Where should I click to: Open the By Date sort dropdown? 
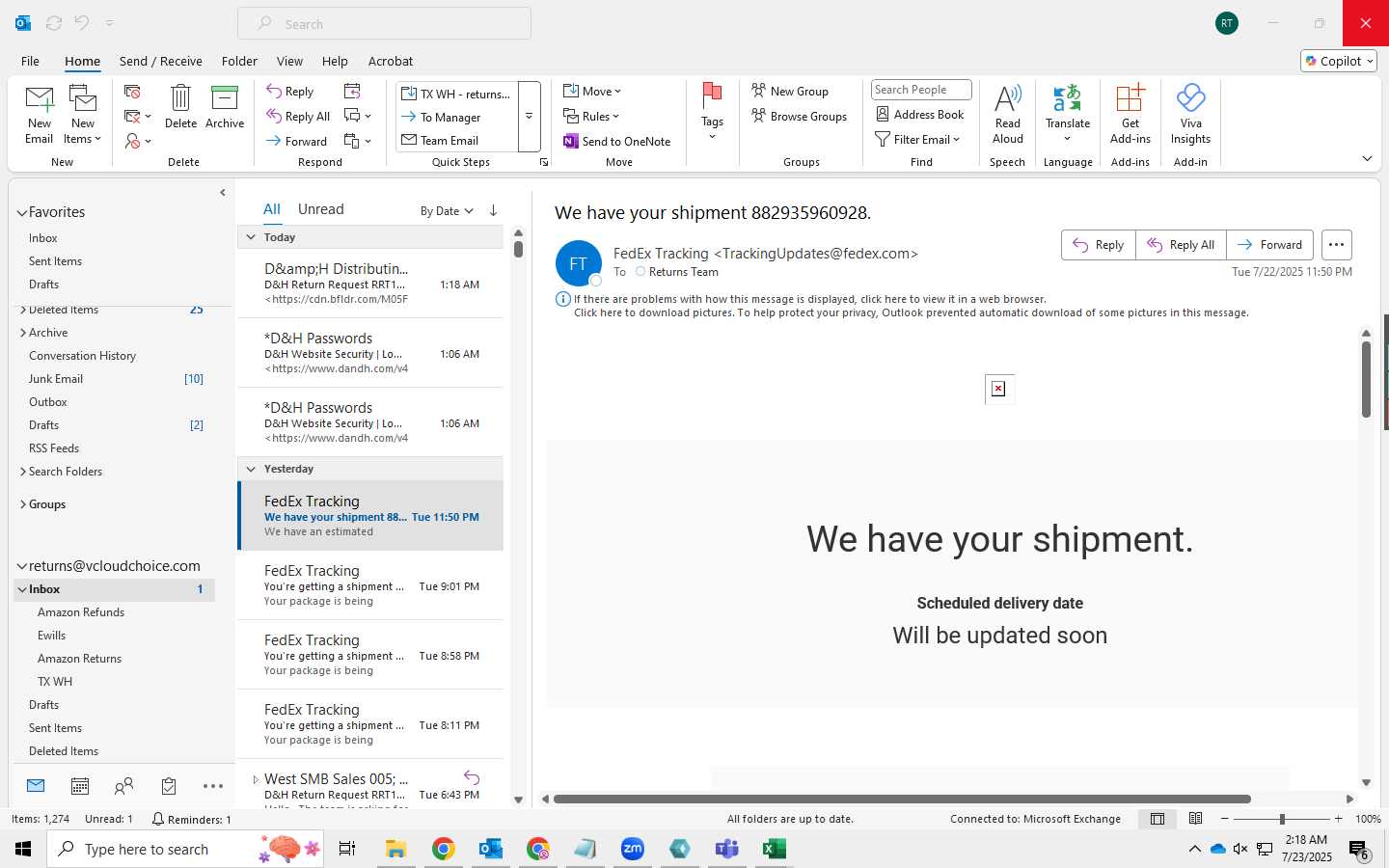447,210
